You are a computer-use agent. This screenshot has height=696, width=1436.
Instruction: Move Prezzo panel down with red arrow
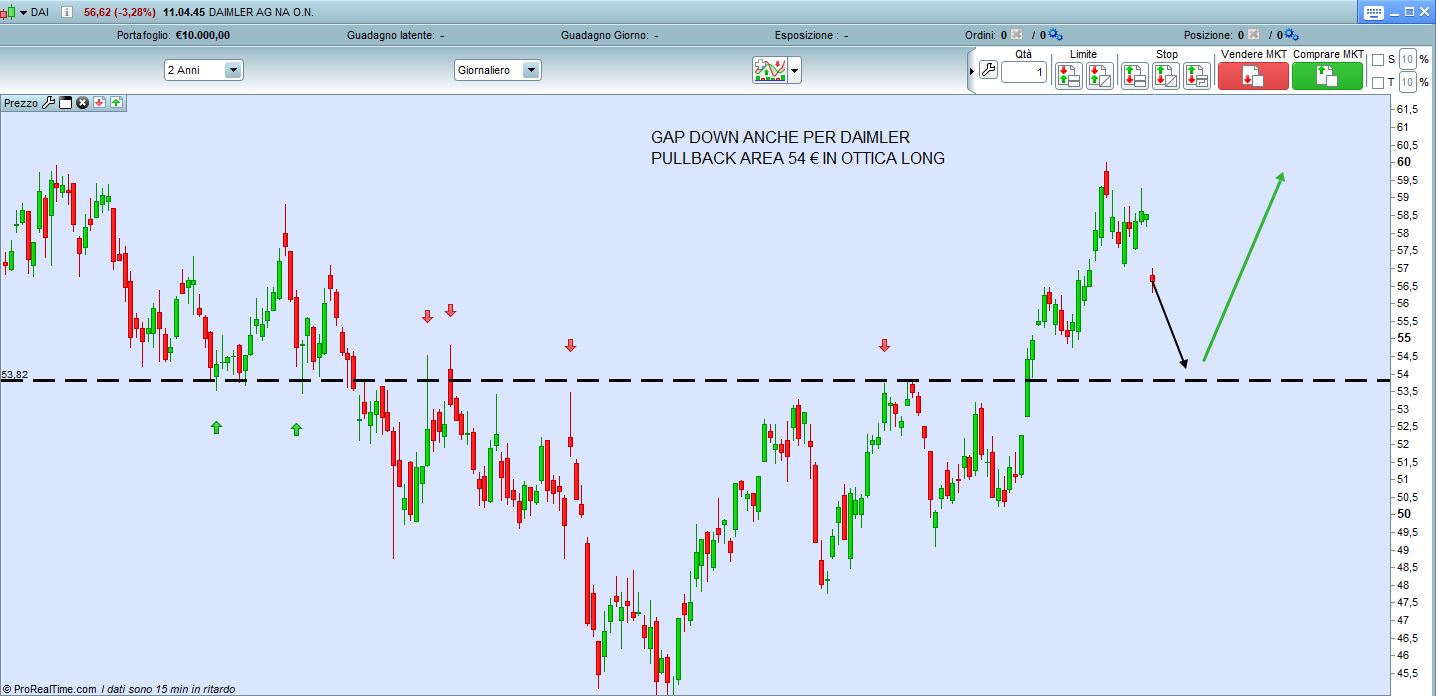coord(99,102)
